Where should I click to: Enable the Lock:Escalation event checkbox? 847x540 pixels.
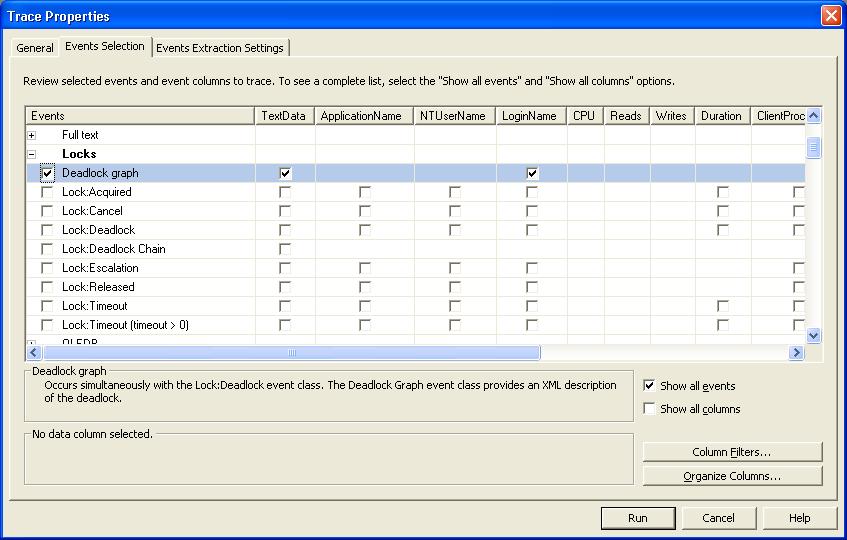48,268
